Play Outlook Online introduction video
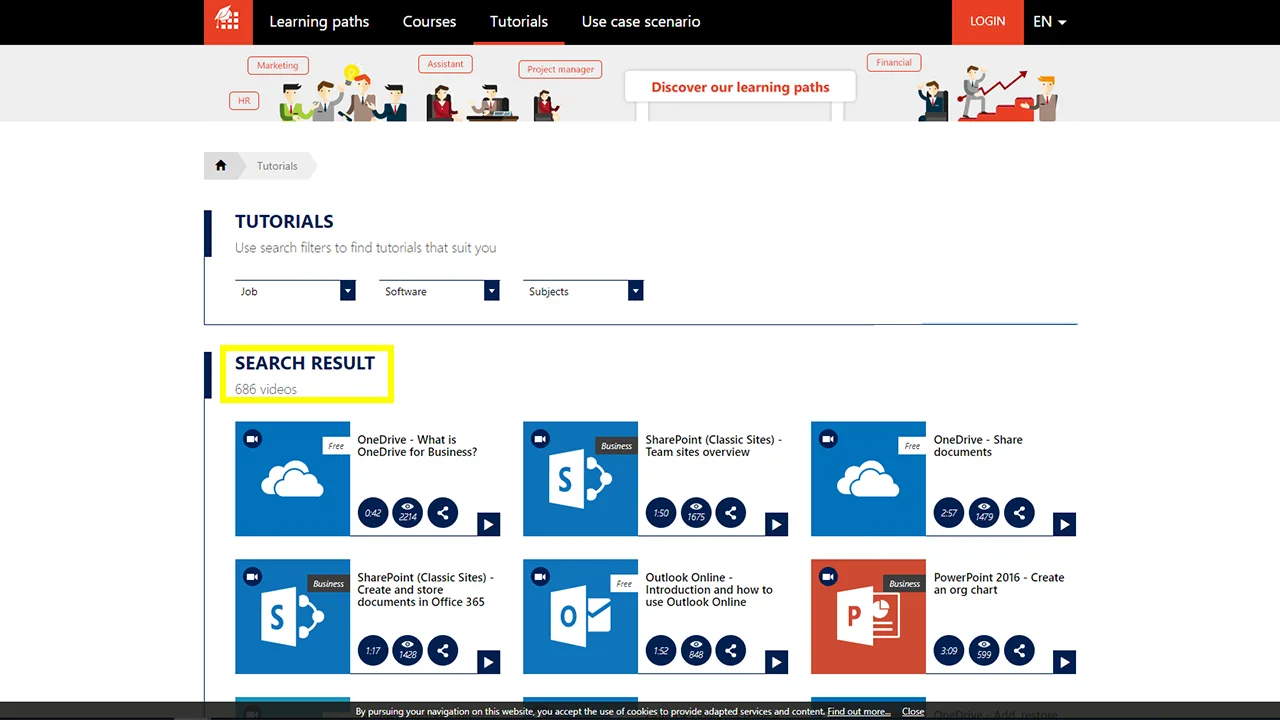The width and height of the screenshot is (1280, 720). point(776,662)
